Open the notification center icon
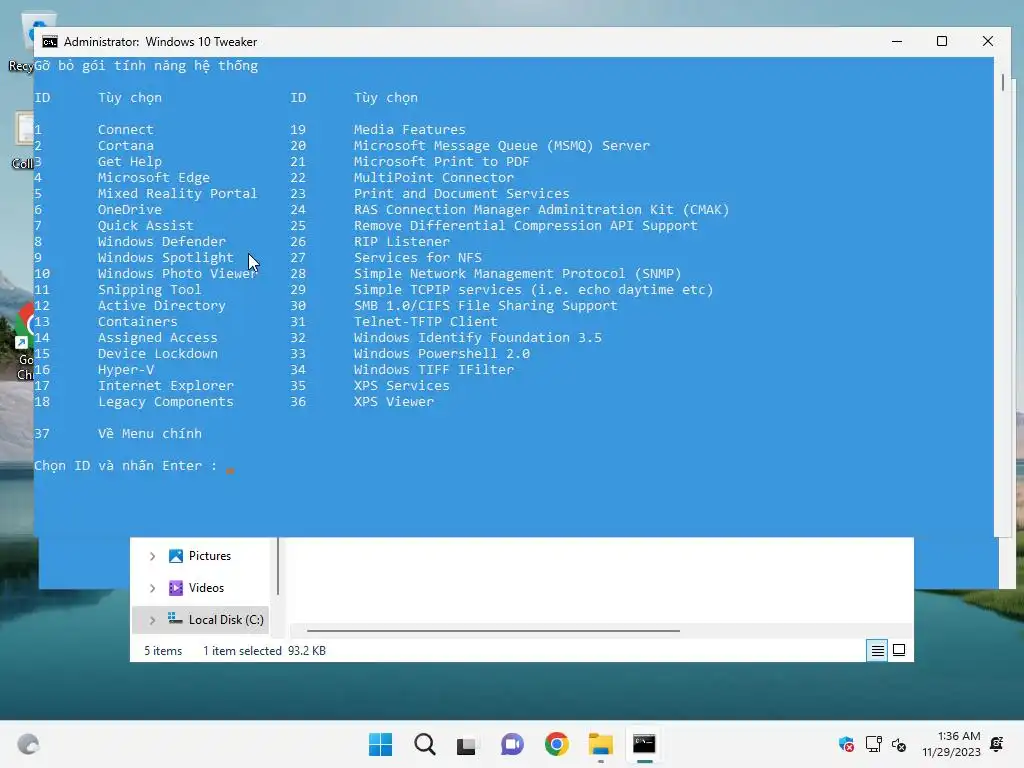This screenshot has width=1024, height=768. click(x=997, y=744)
